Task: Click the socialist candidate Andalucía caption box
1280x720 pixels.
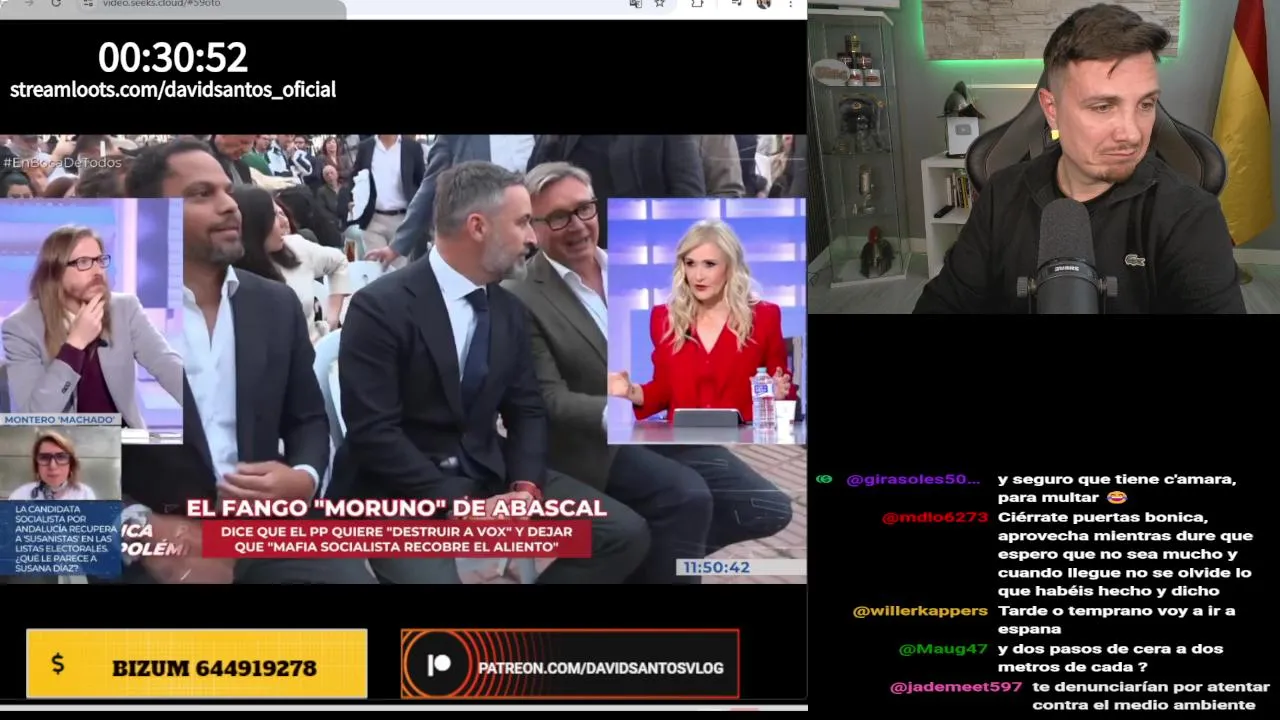Action: click(x=61, y=538)
